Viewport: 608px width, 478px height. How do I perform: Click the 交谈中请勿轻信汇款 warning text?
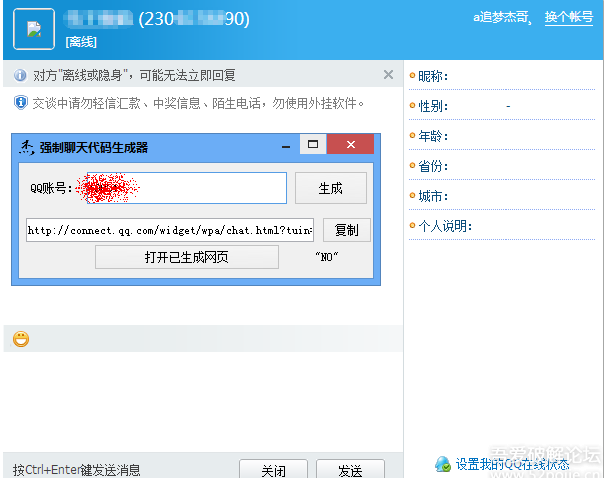pos(198,104)
